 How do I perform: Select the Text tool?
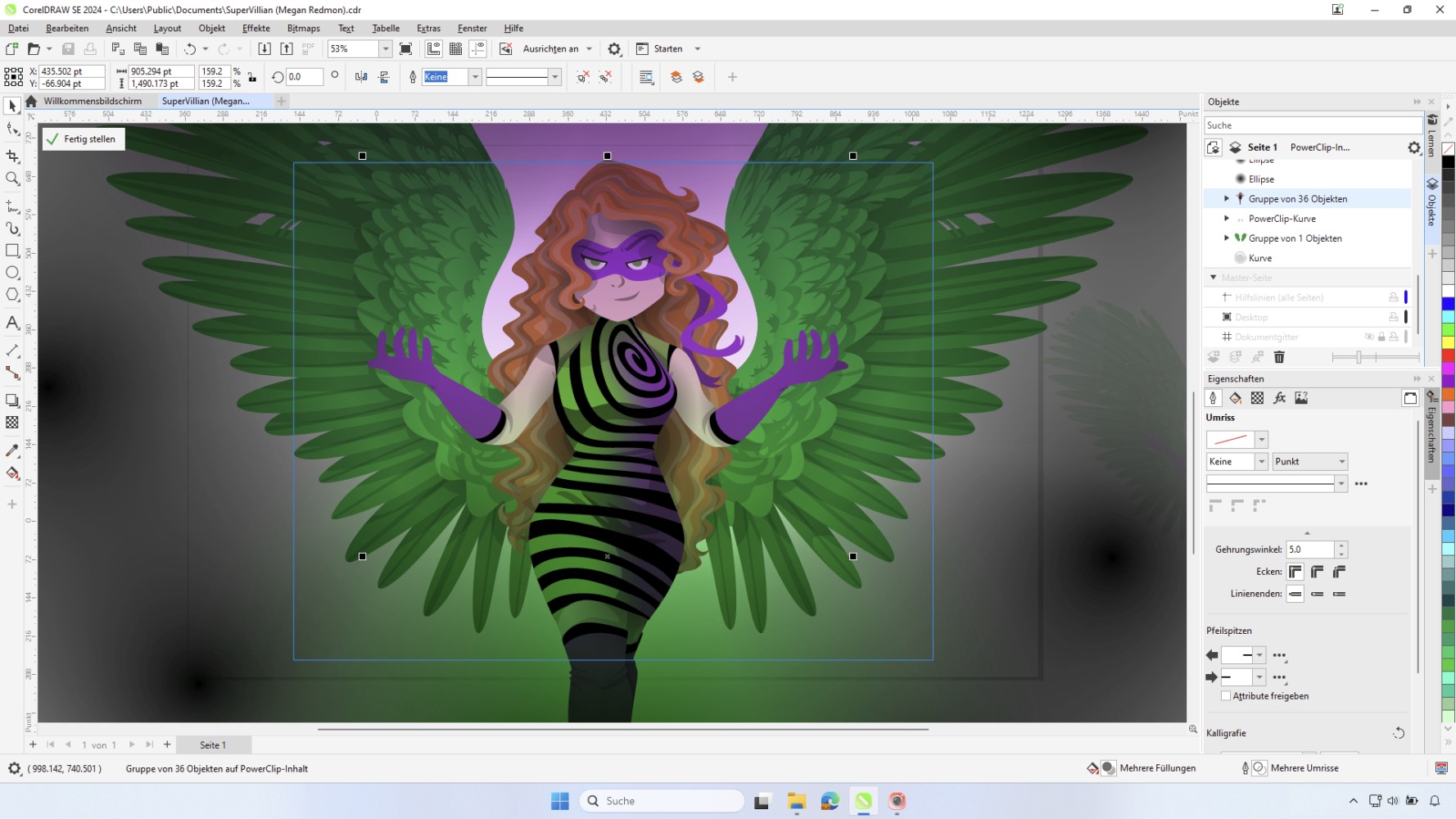(x=11, y=324)
